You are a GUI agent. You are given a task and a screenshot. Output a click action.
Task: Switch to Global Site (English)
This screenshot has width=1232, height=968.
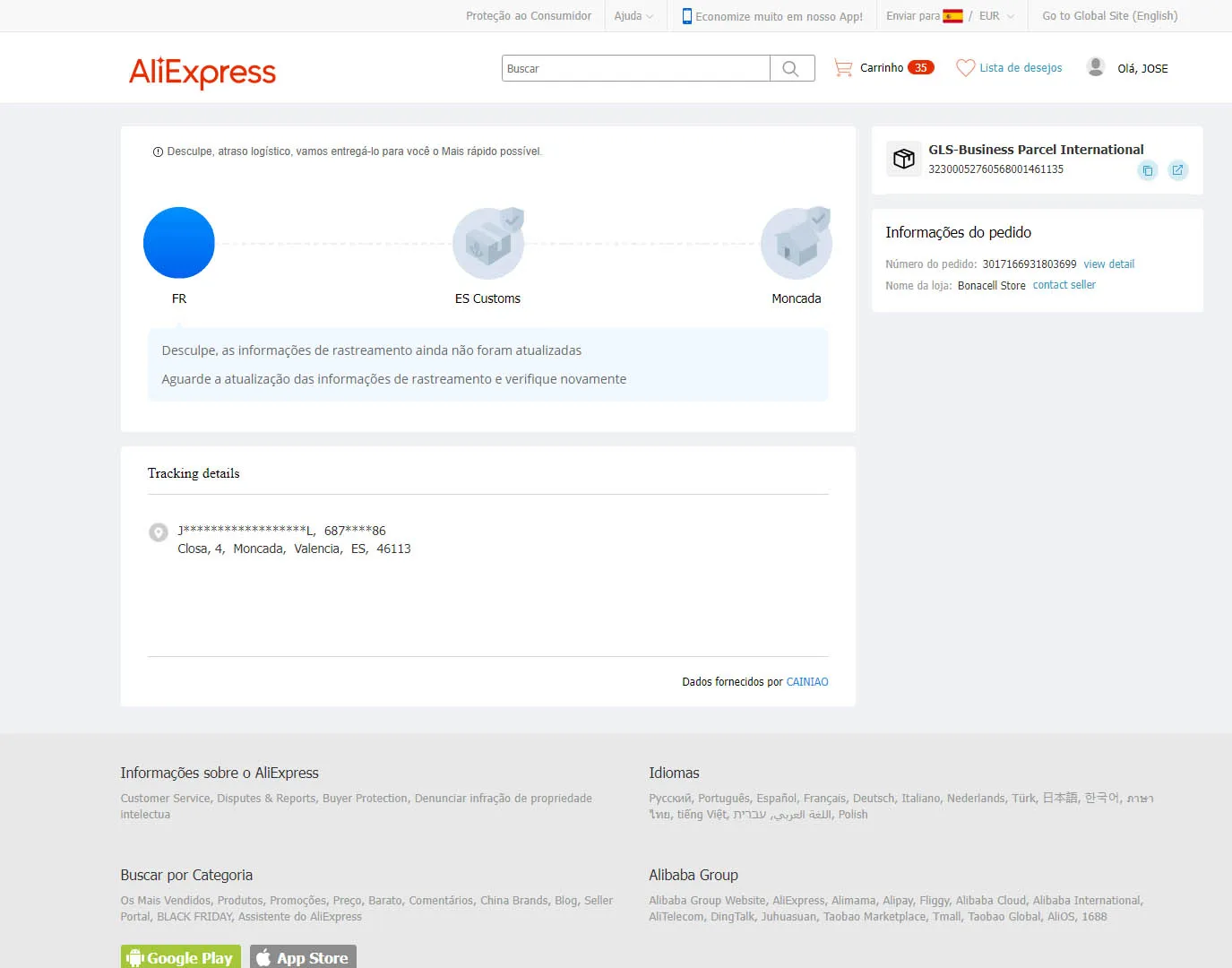(1110, 16)
